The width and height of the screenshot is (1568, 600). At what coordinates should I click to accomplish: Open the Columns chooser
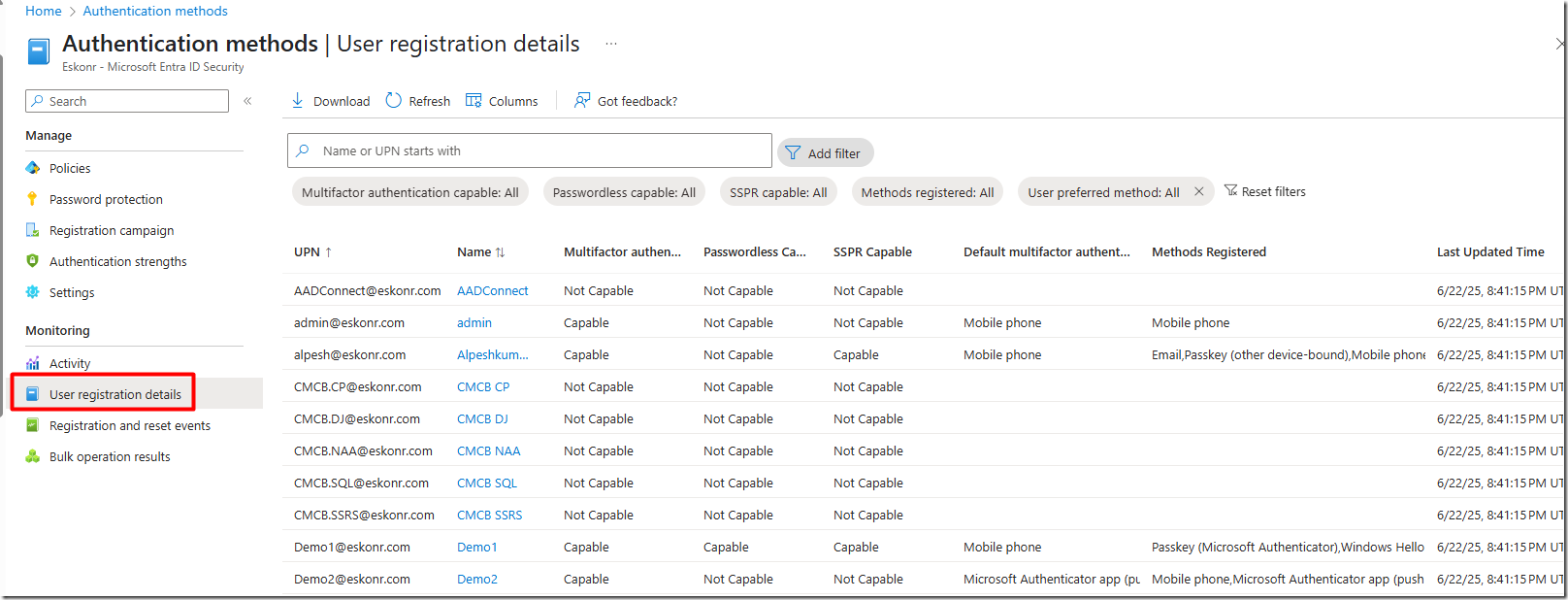coord(502,101)
